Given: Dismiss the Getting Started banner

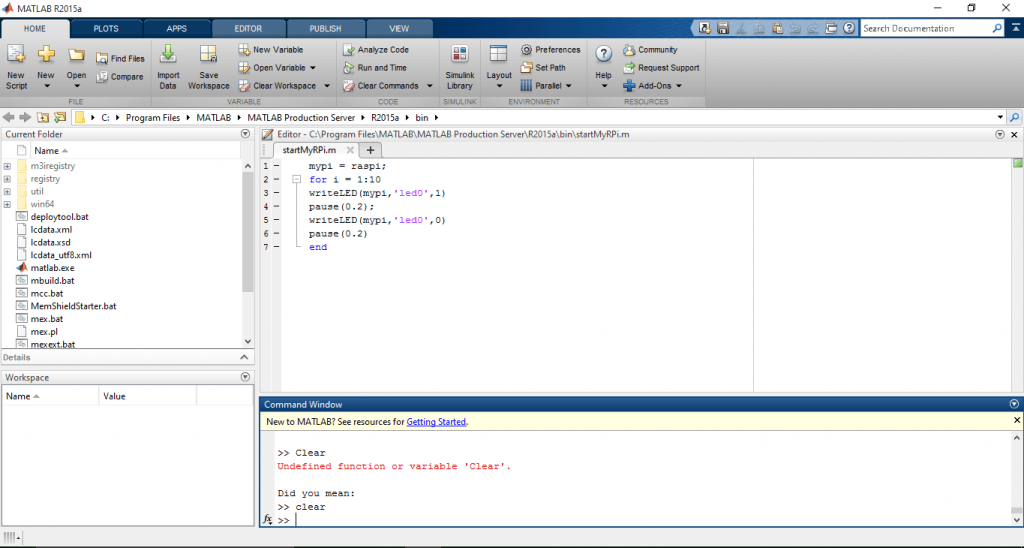Looking at the screenshot, I should click(x=1017, y=421).
